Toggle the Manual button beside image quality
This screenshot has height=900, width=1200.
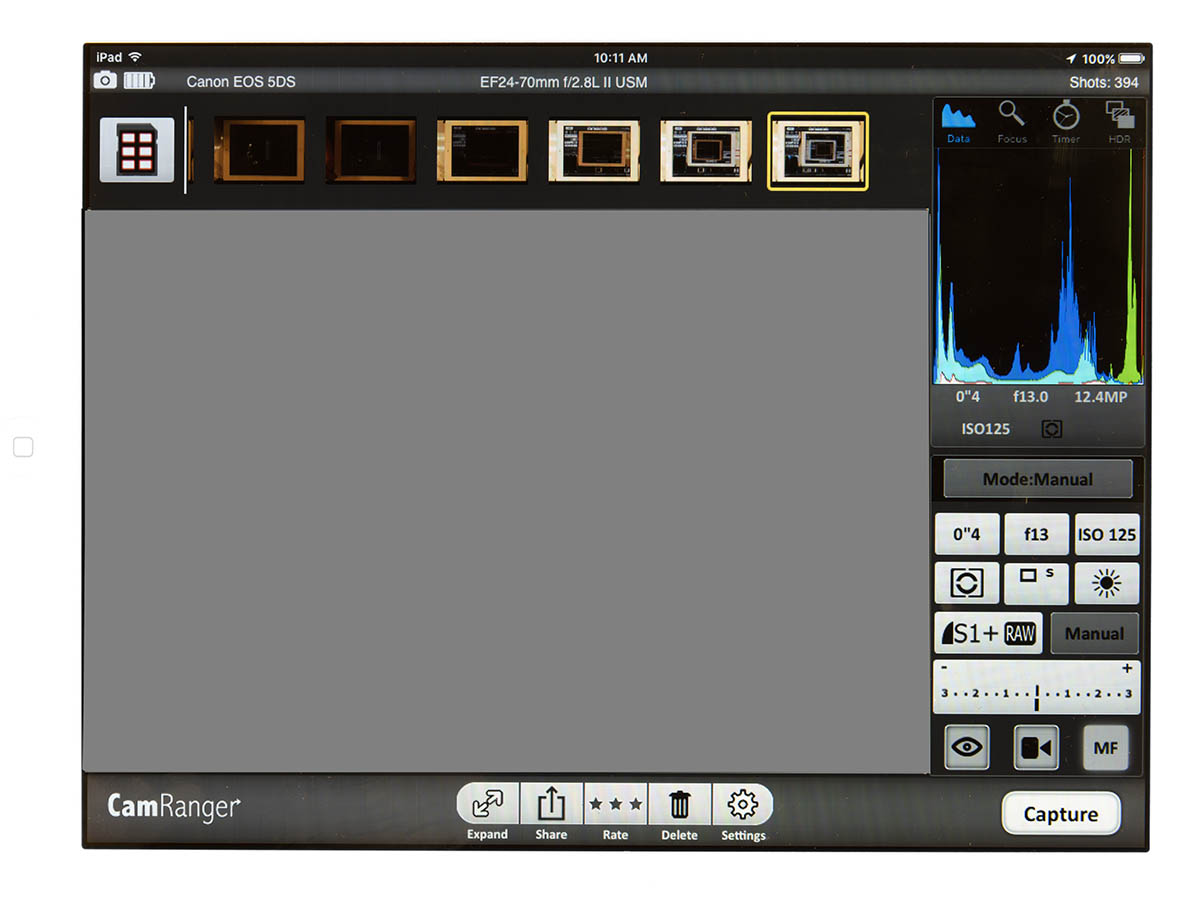pos(1094,633)
